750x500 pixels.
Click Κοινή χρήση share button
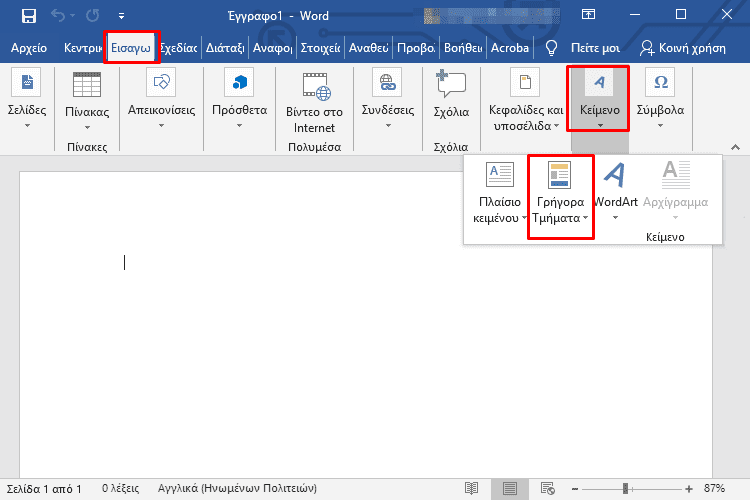684,47
